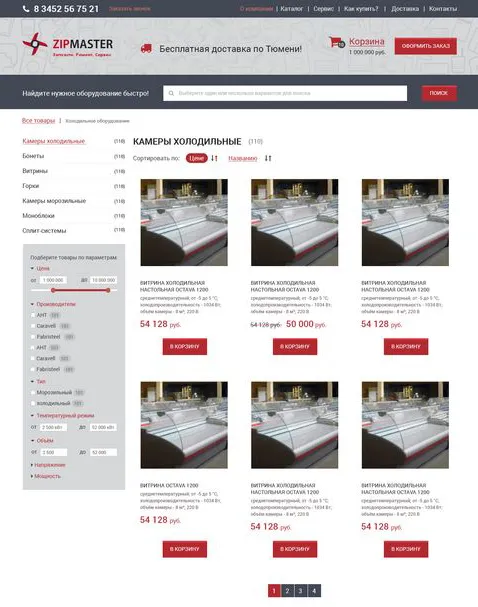
Task: Click the phone icon beside the number
Action: [x=26, y=9]
